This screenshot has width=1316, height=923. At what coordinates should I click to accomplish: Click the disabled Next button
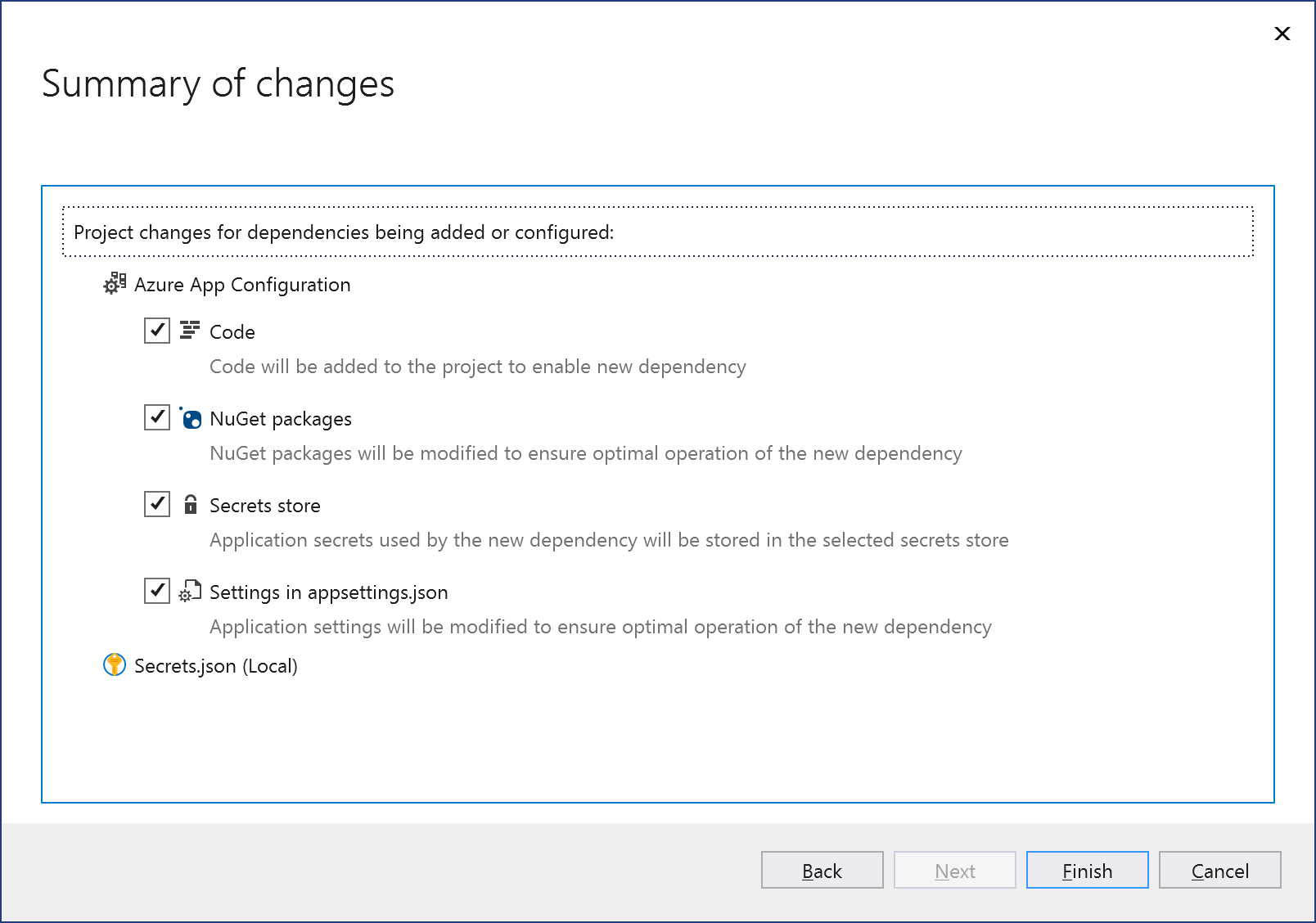click(x=954, y=870)
